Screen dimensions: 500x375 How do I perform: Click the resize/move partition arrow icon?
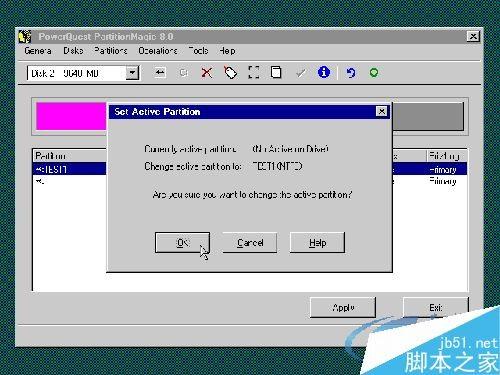tap(160, 73)
